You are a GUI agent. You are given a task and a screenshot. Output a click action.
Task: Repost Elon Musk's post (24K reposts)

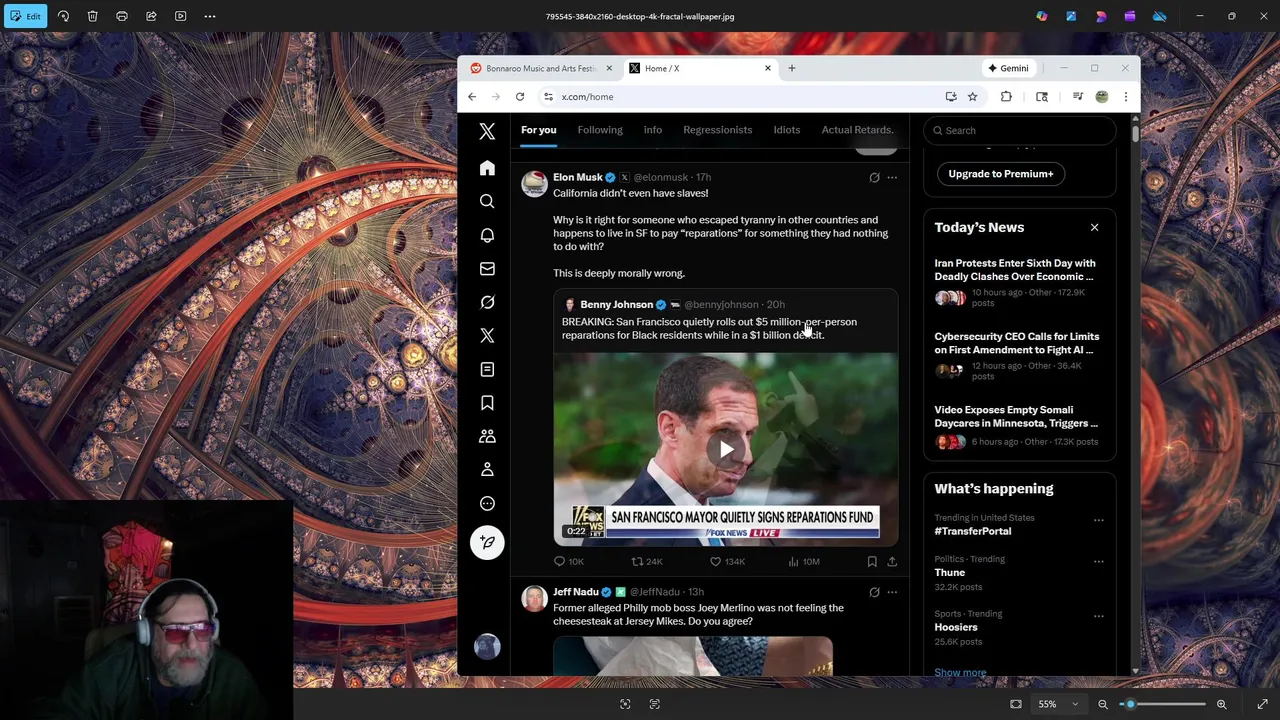[646, 562]
